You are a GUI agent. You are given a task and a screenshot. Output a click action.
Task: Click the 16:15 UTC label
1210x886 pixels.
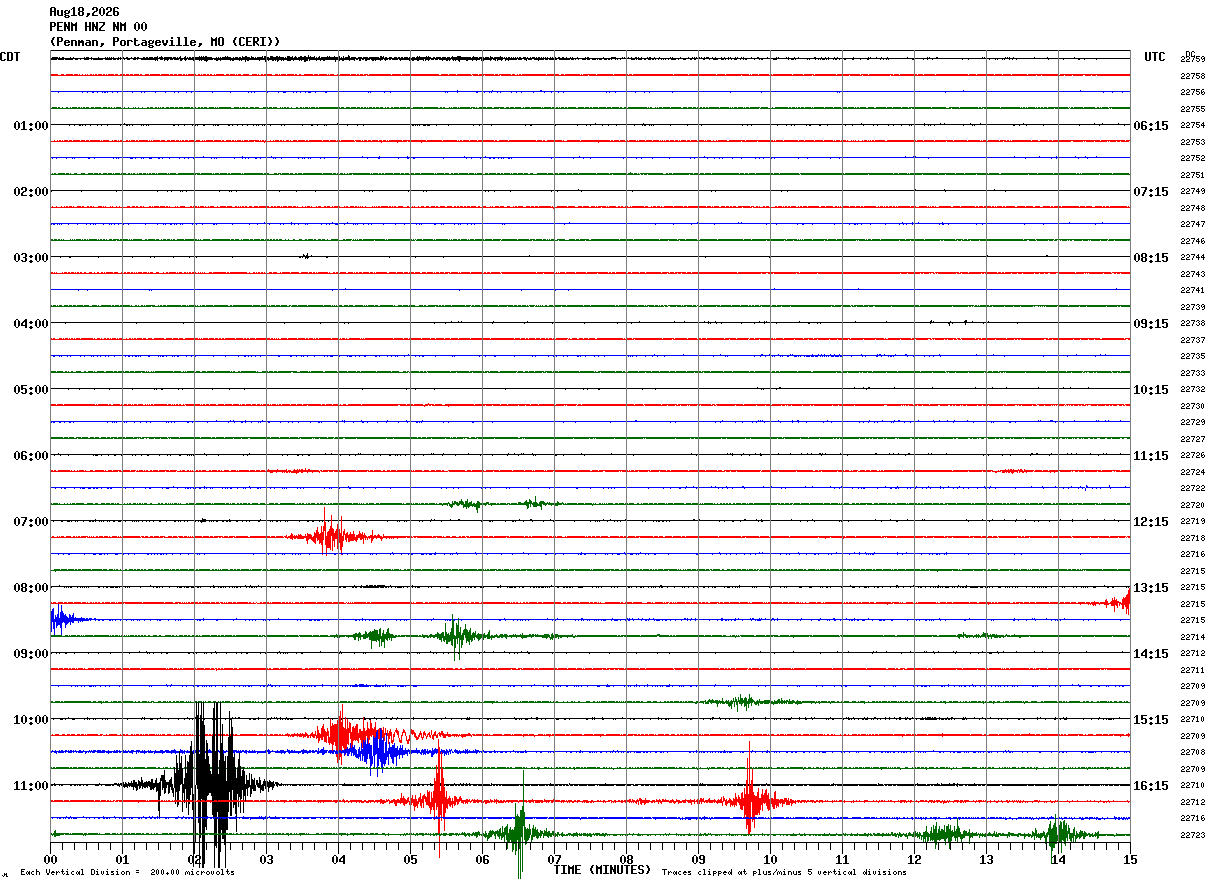point(1150,786)
